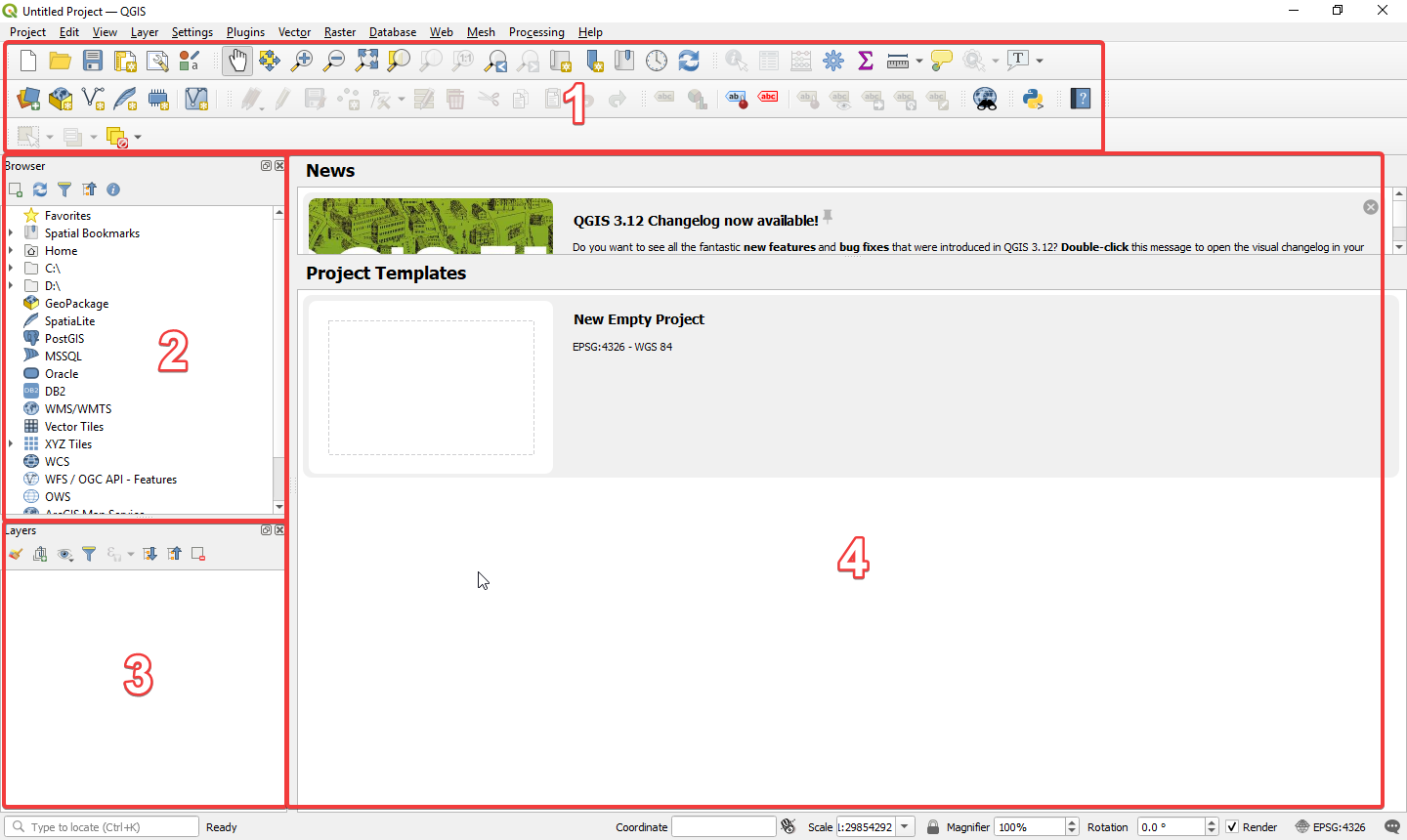Select the Pan Map hand tool
The height and width of the screenshot is (840, 1407).
coord(237,61)
